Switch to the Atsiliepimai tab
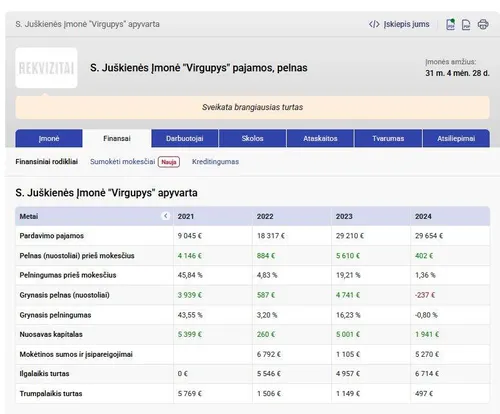 pos(456,138)
